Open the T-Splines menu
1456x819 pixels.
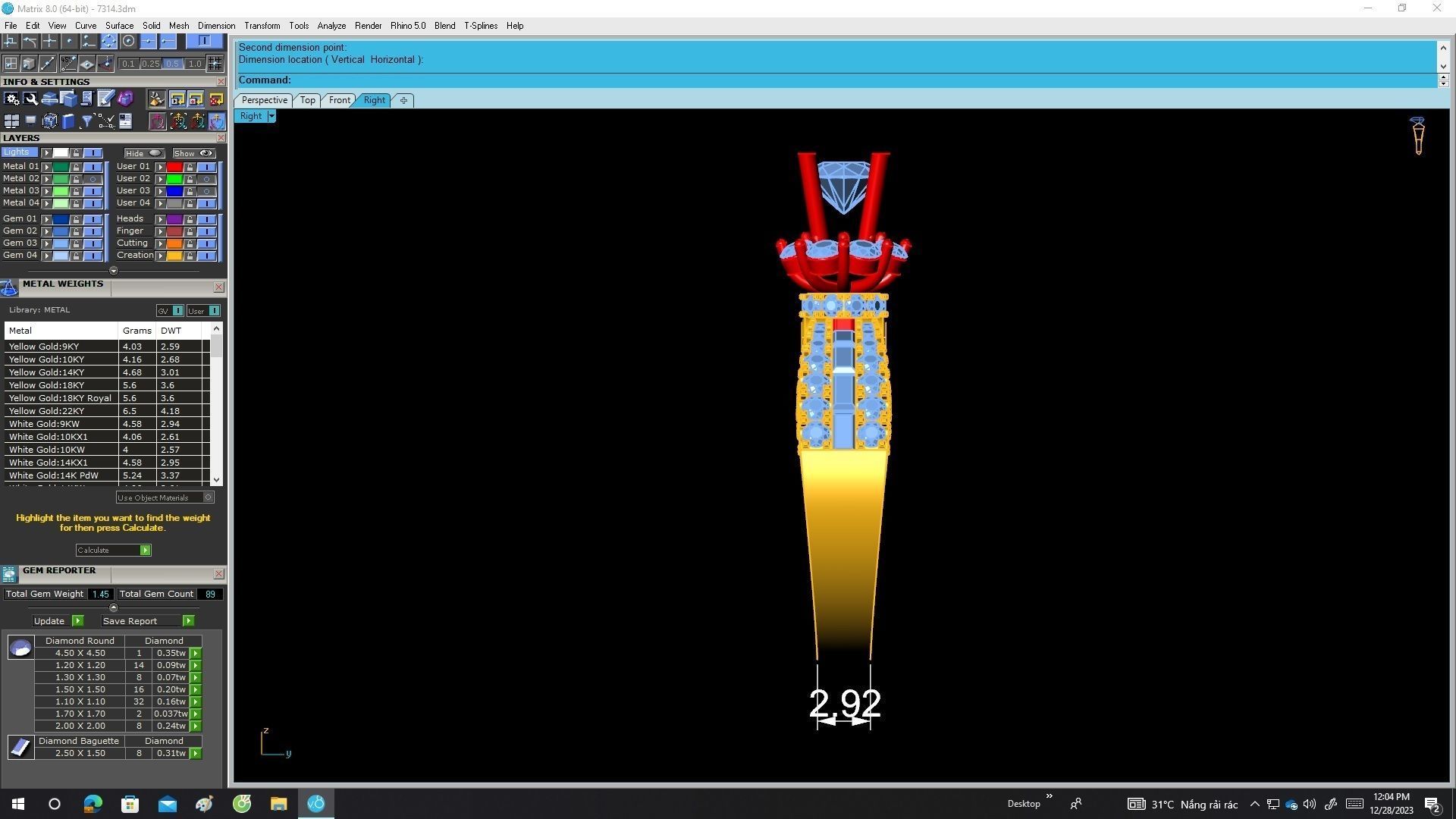point(480,26)
